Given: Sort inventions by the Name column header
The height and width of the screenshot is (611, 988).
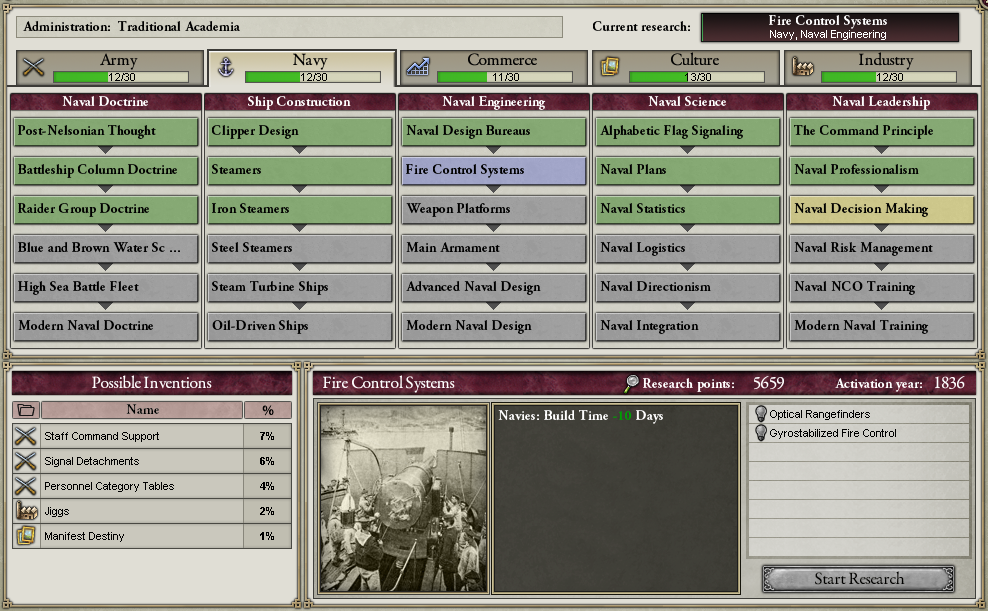Looking at the screenshot, I should coord(142,410).
